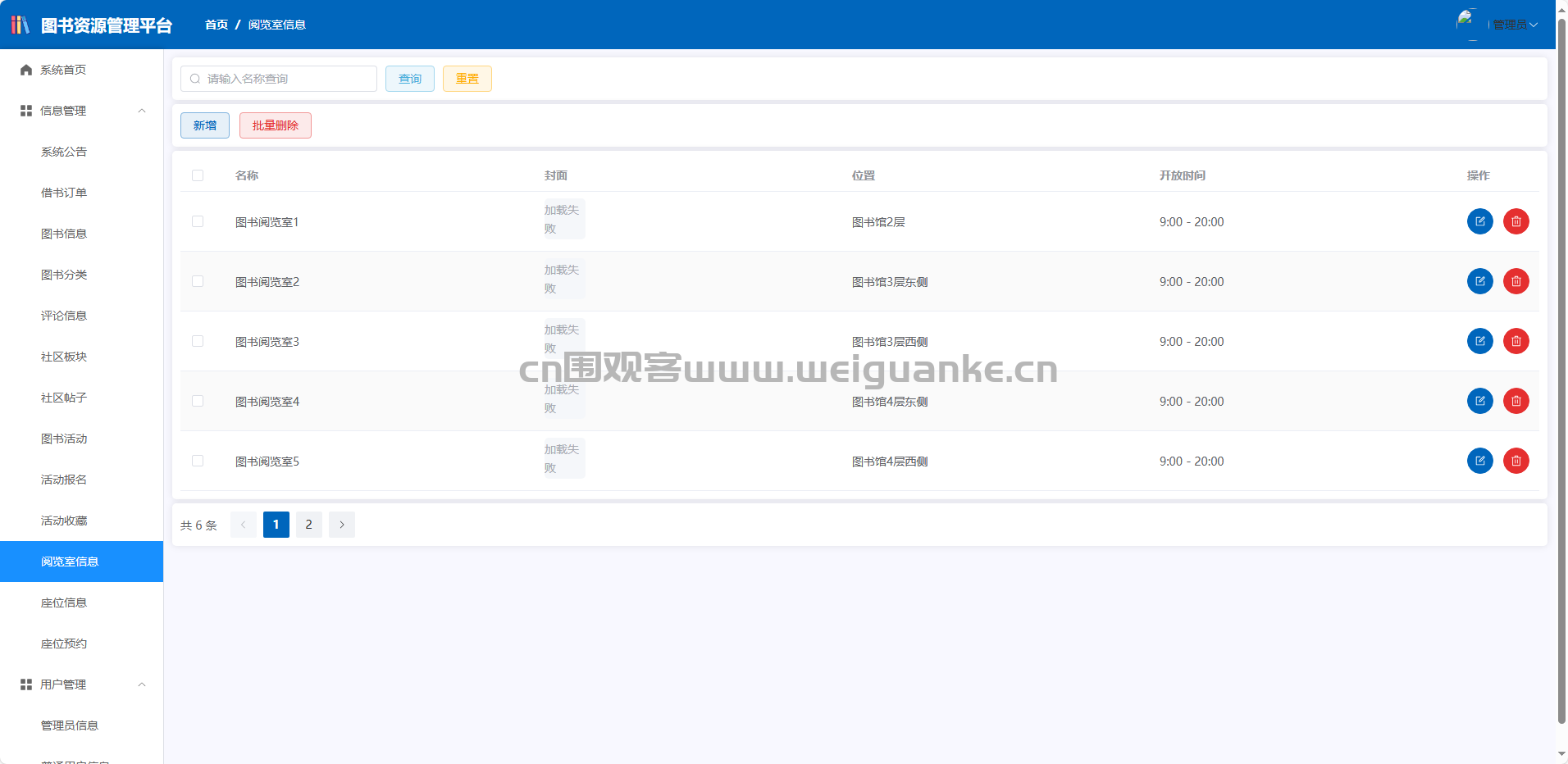
Task: Focus the 请输入名称查询 search field
Action: click(x=279, y=79)
